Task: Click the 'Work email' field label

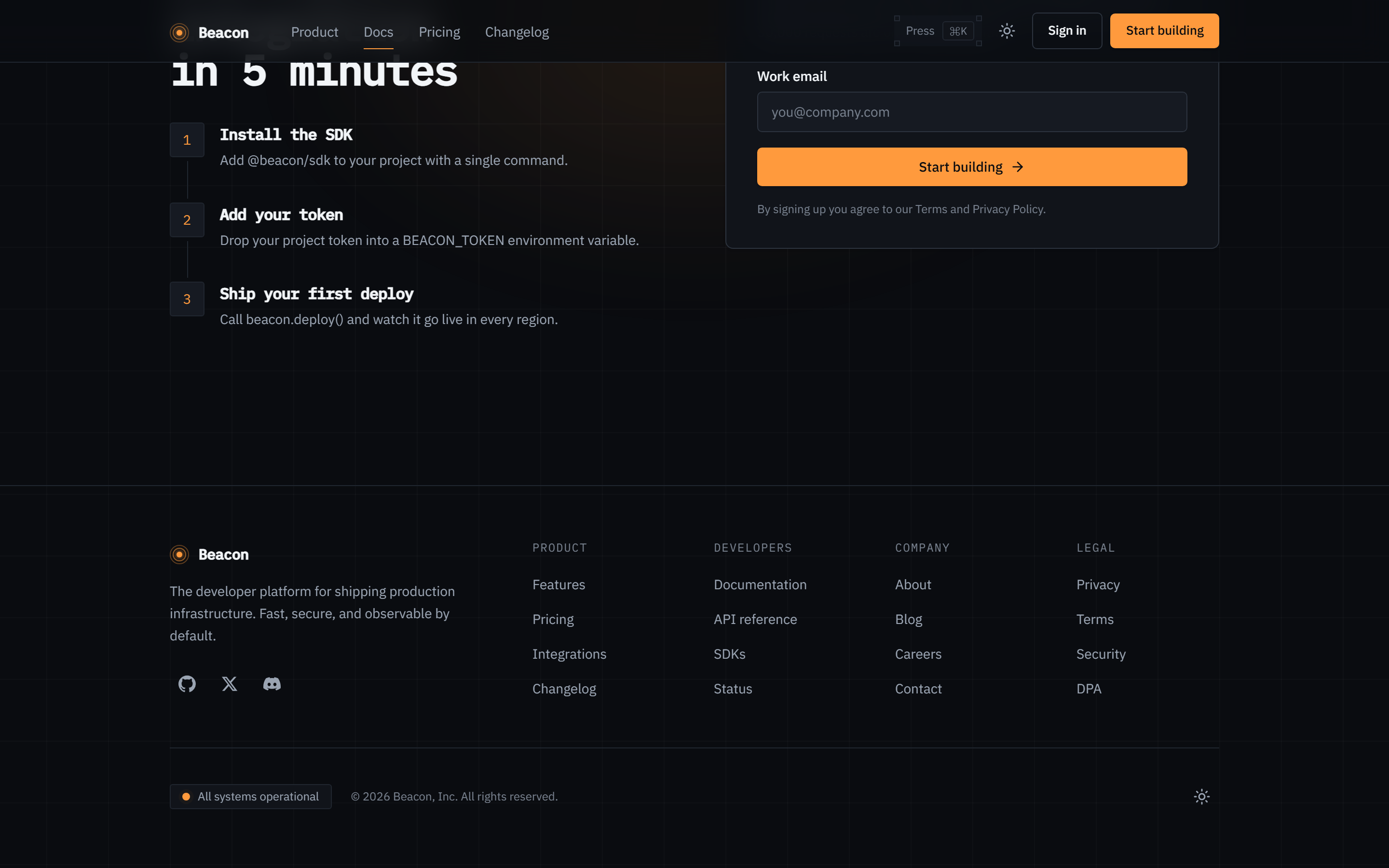Action: pyautogui.click(x=791, y=76)
